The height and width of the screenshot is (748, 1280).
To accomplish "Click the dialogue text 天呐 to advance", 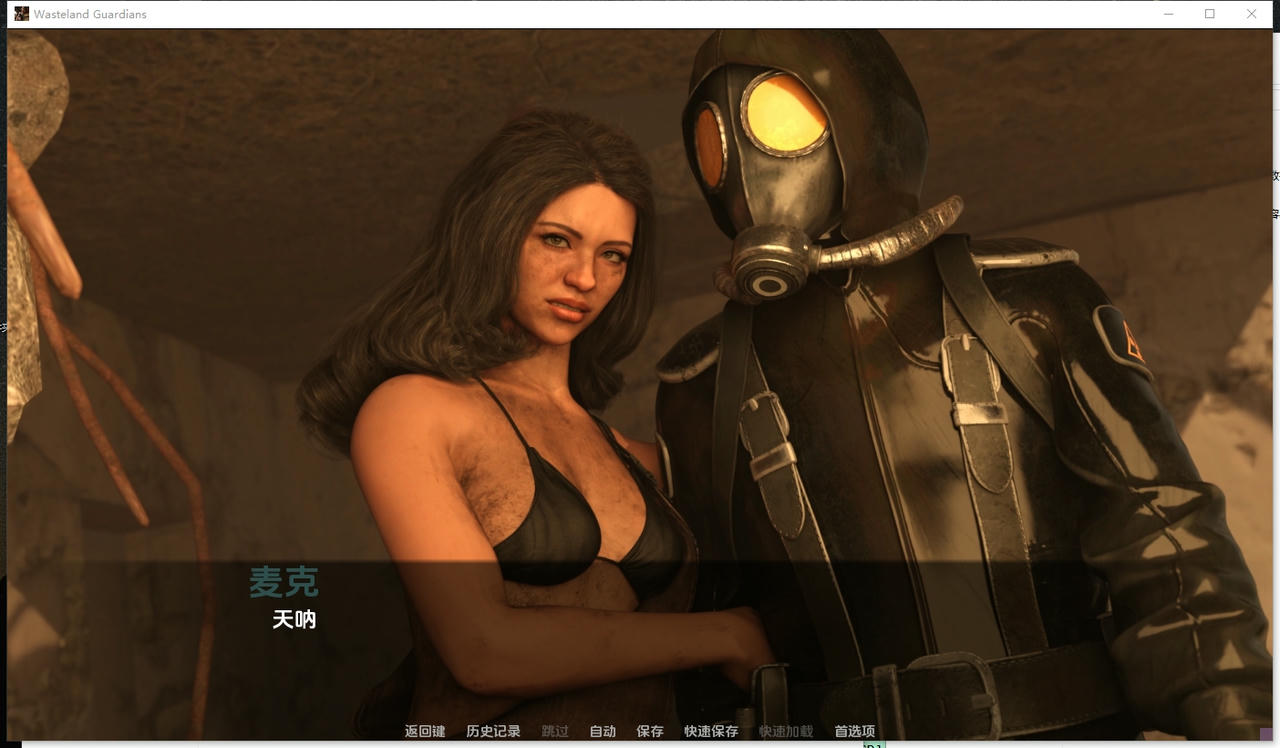I will [x=294, y=620].
